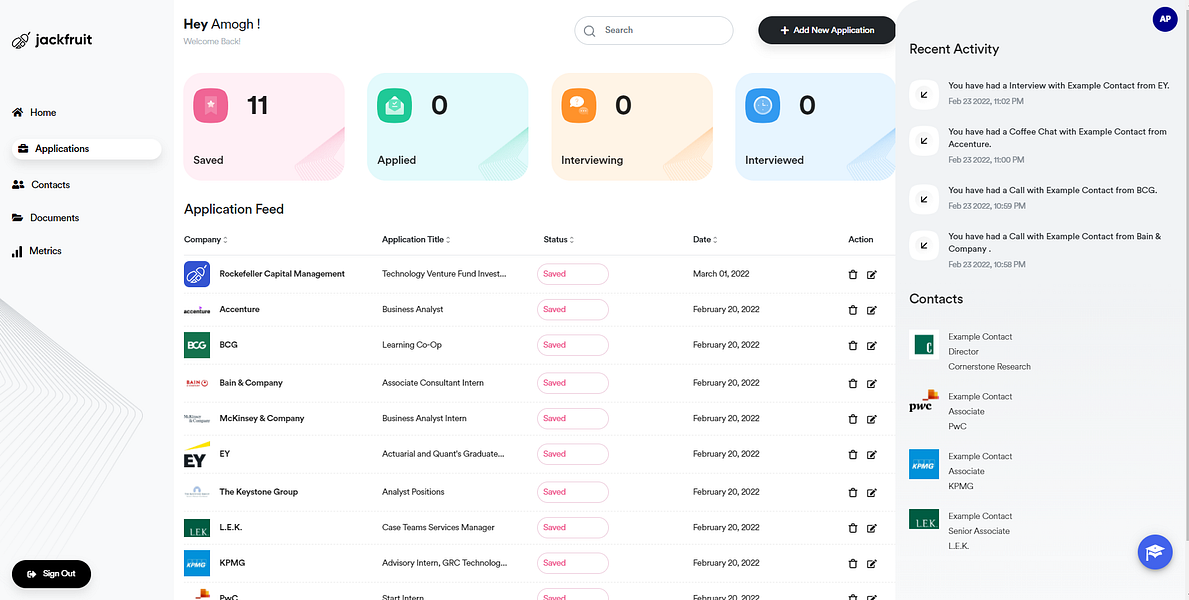Open the graduation cap help widget
1189x600 pixels.
1155,551
